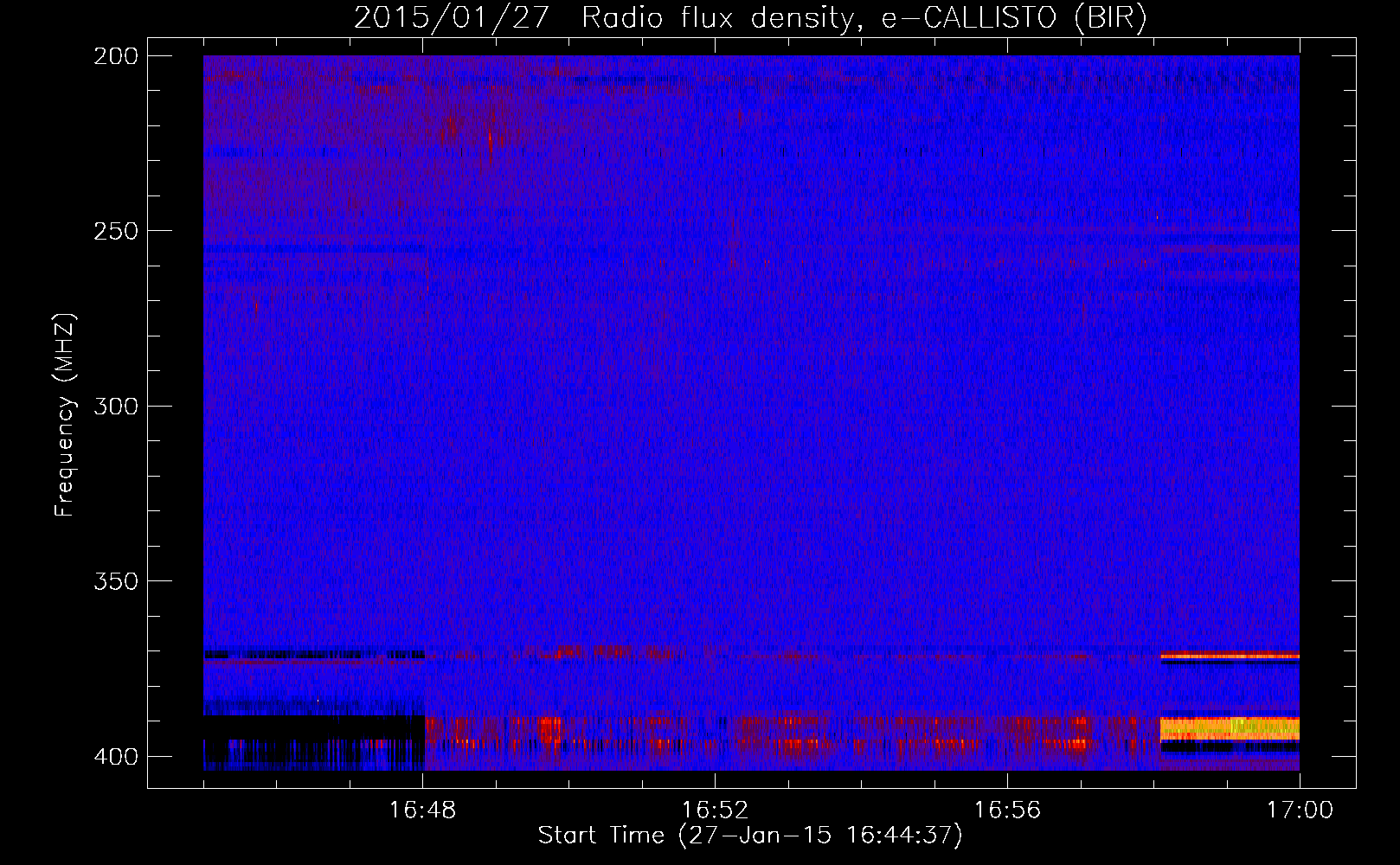1400x865 pixels.
Task: Click the 'Start Time (27-Jan-15 16:44:37)' label
Action: click(750, 836)
